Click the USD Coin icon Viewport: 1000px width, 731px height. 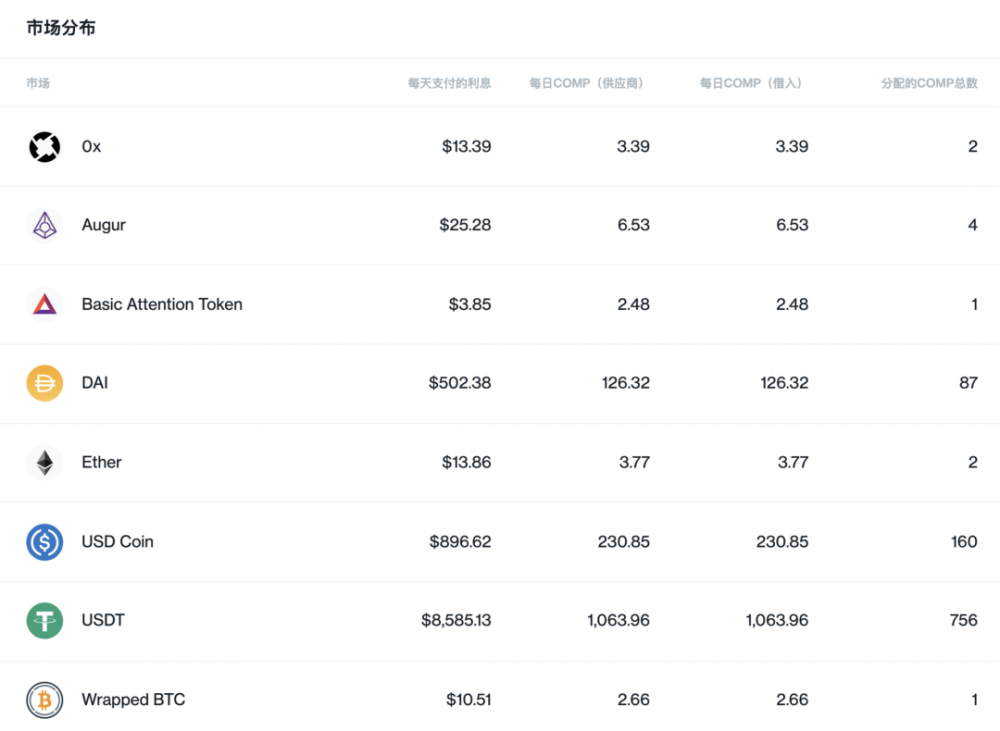coord(44,542)
